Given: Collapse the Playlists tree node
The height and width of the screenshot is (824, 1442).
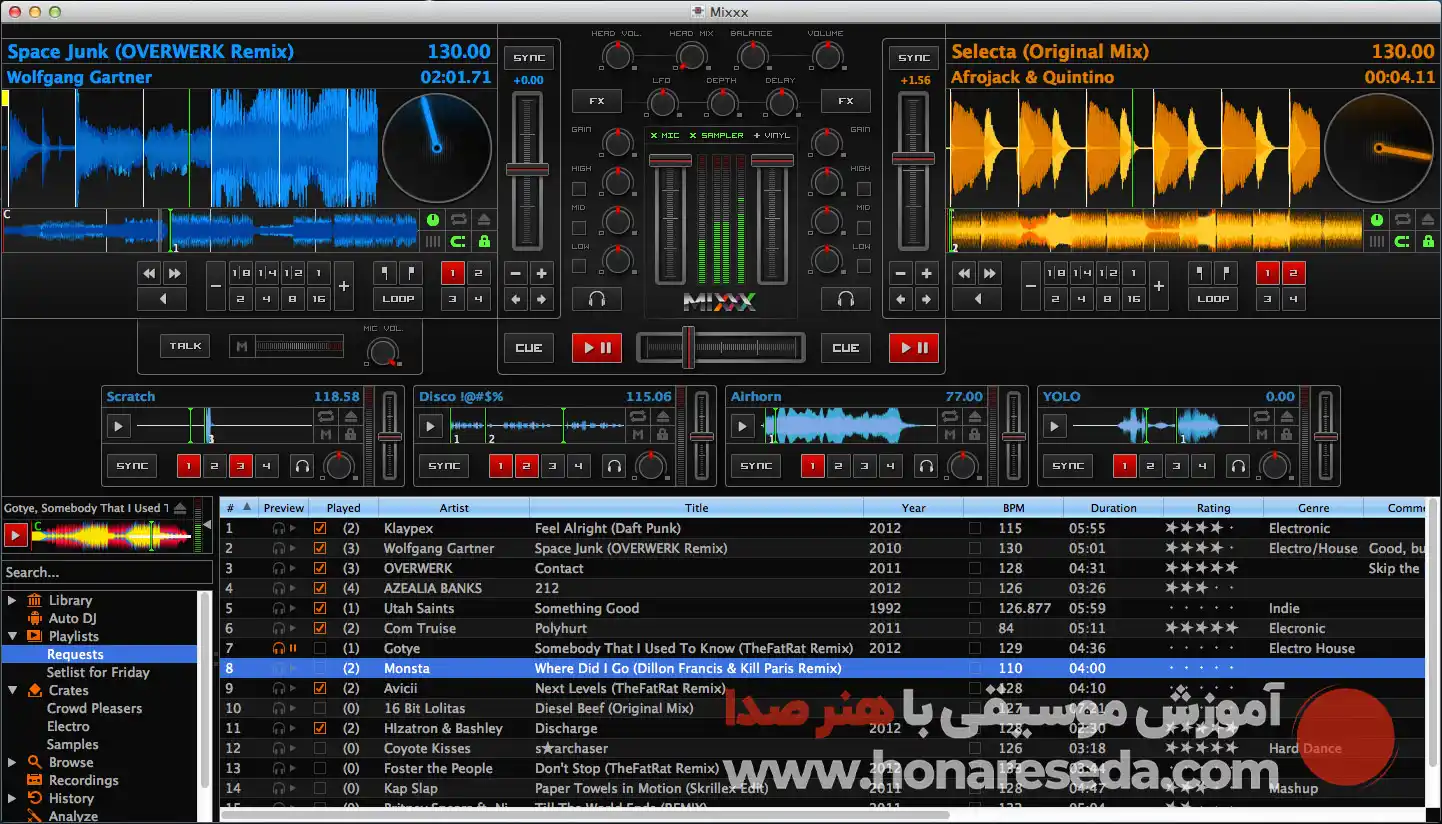Looking at the screenshot, I should coord(12,636).
